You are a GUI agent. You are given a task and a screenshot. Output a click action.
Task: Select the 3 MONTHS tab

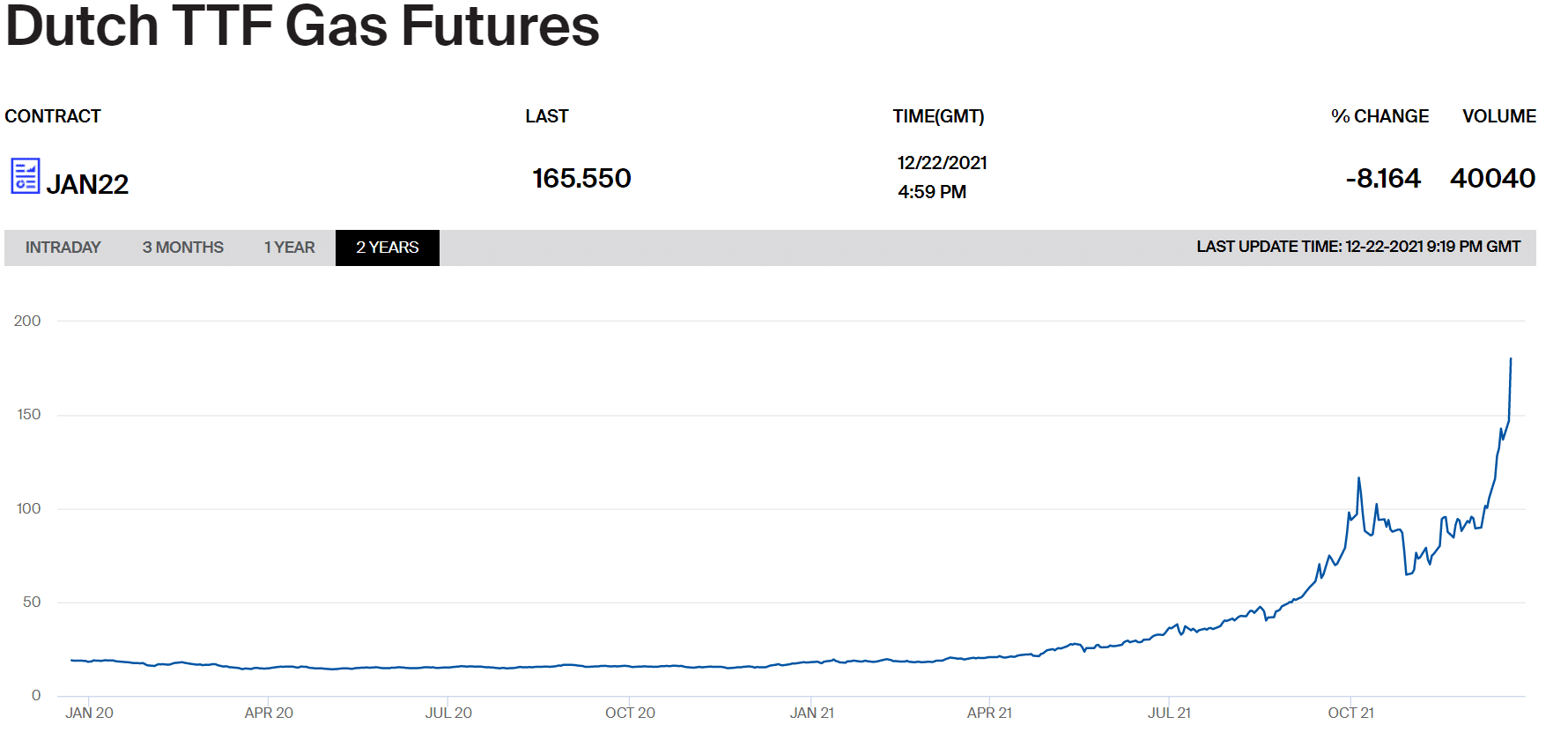(182, 248)
